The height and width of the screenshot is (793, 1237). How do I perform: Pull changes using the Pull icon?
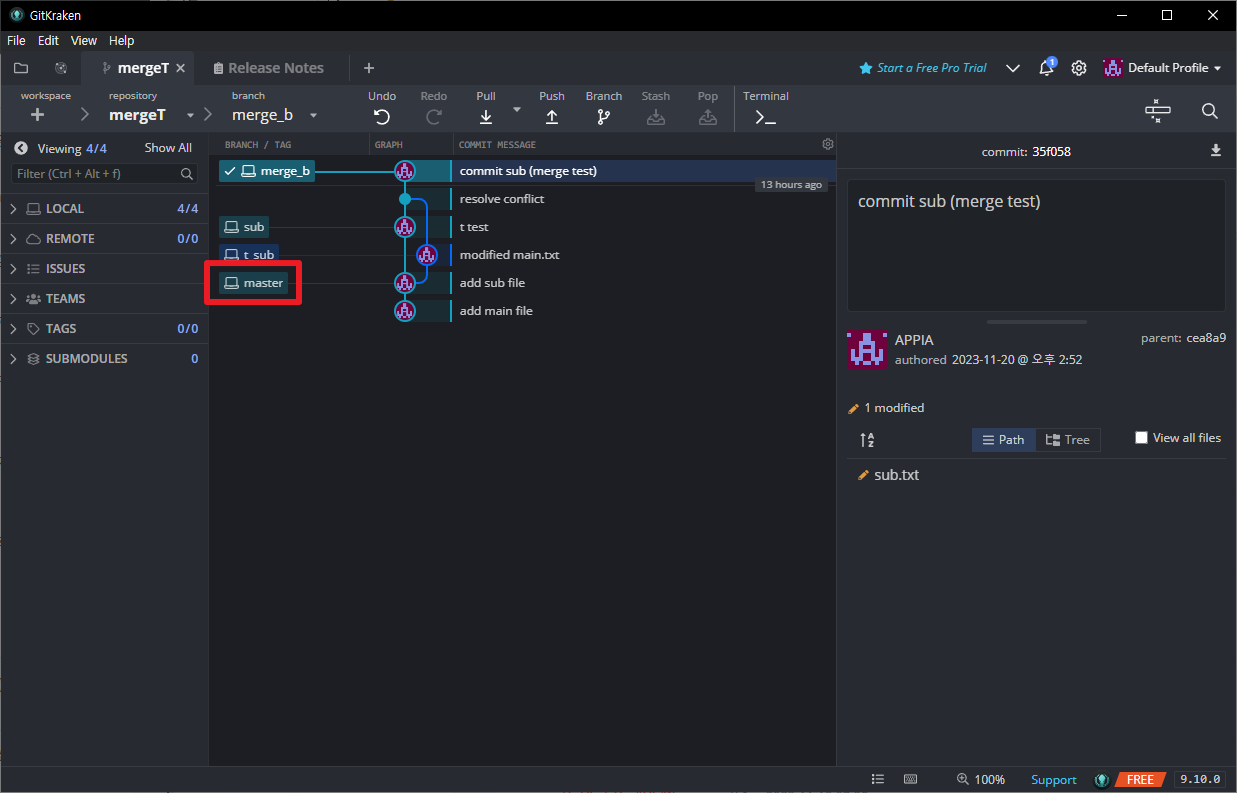coord(486,116)
